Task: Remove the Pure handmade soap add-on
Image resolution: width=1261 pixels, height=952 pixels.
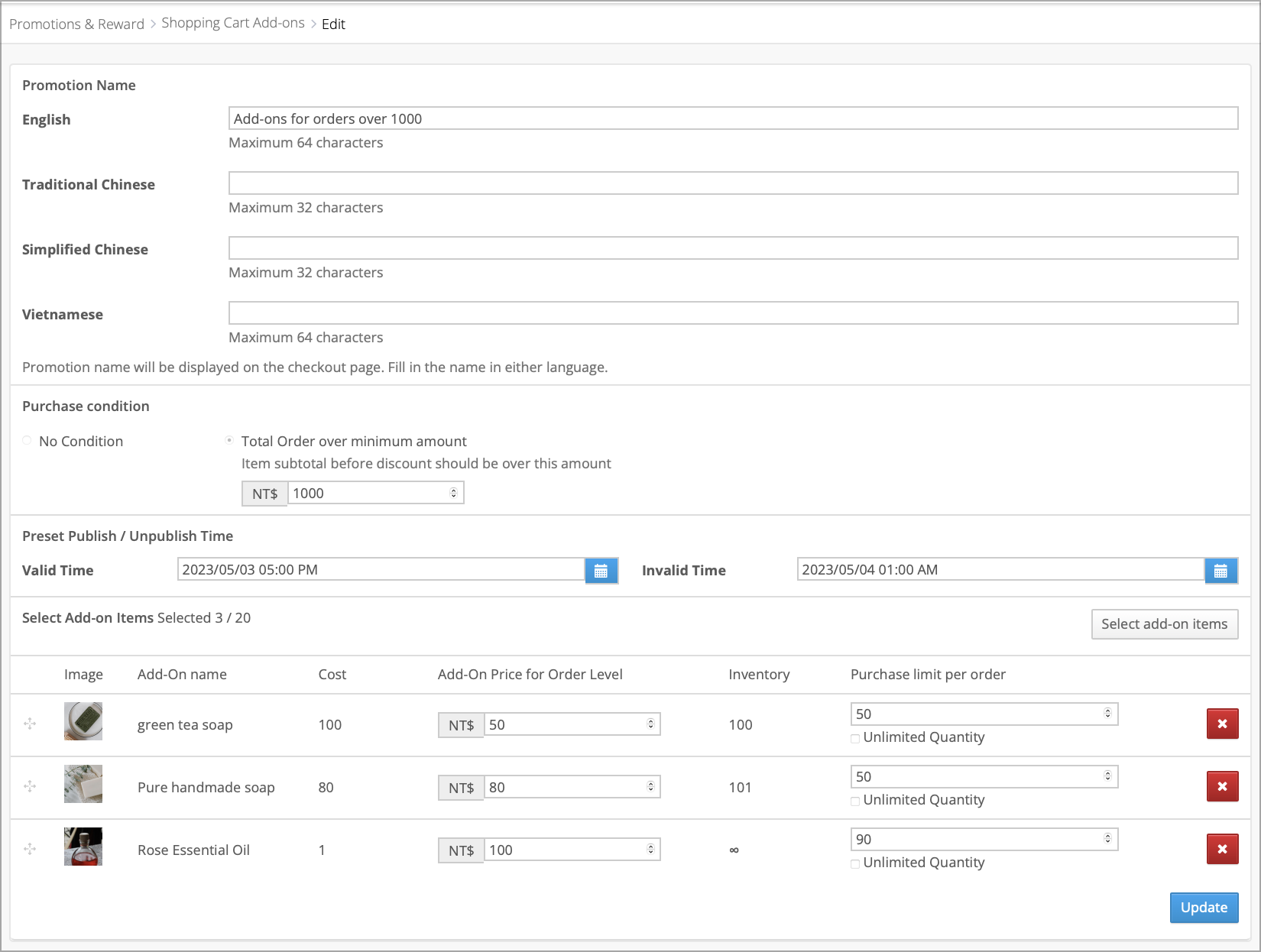Action: click(x=1222, y=786)
